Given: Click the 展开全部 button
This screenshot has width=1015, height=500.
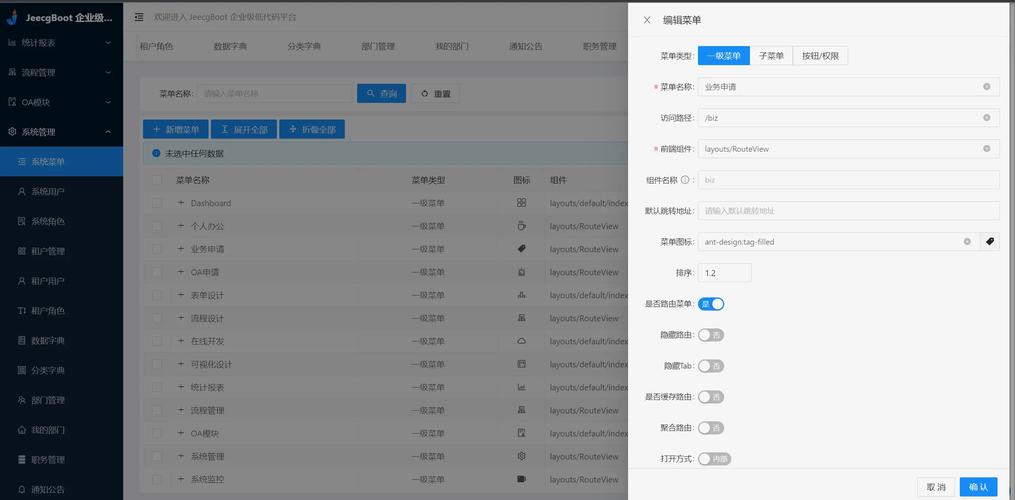Looking at the screenshot, I should 244,130.
